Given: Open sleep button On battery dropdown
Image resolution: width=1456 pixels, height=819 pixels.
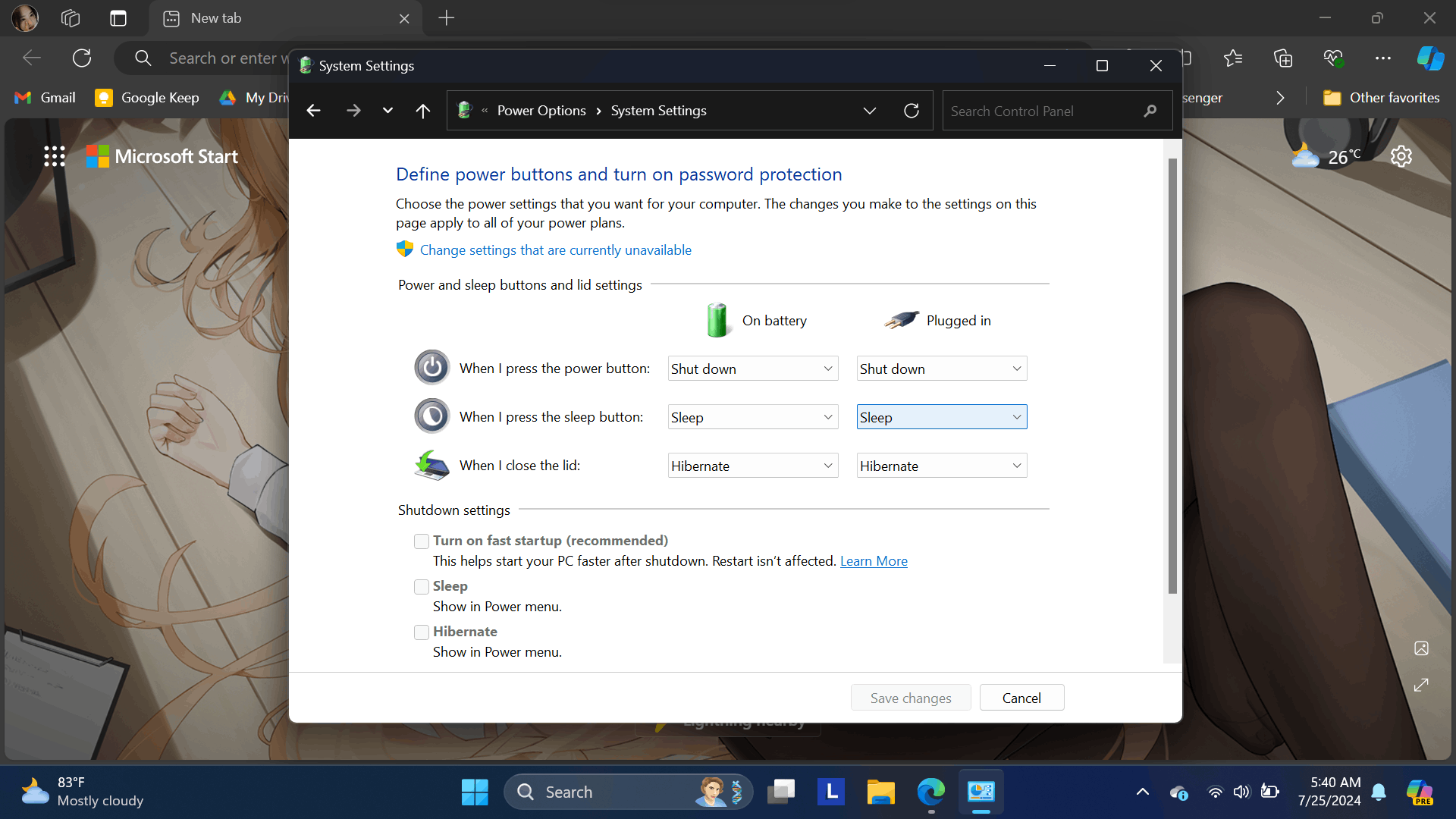Looking at the screenshot, I should point(753,417).
